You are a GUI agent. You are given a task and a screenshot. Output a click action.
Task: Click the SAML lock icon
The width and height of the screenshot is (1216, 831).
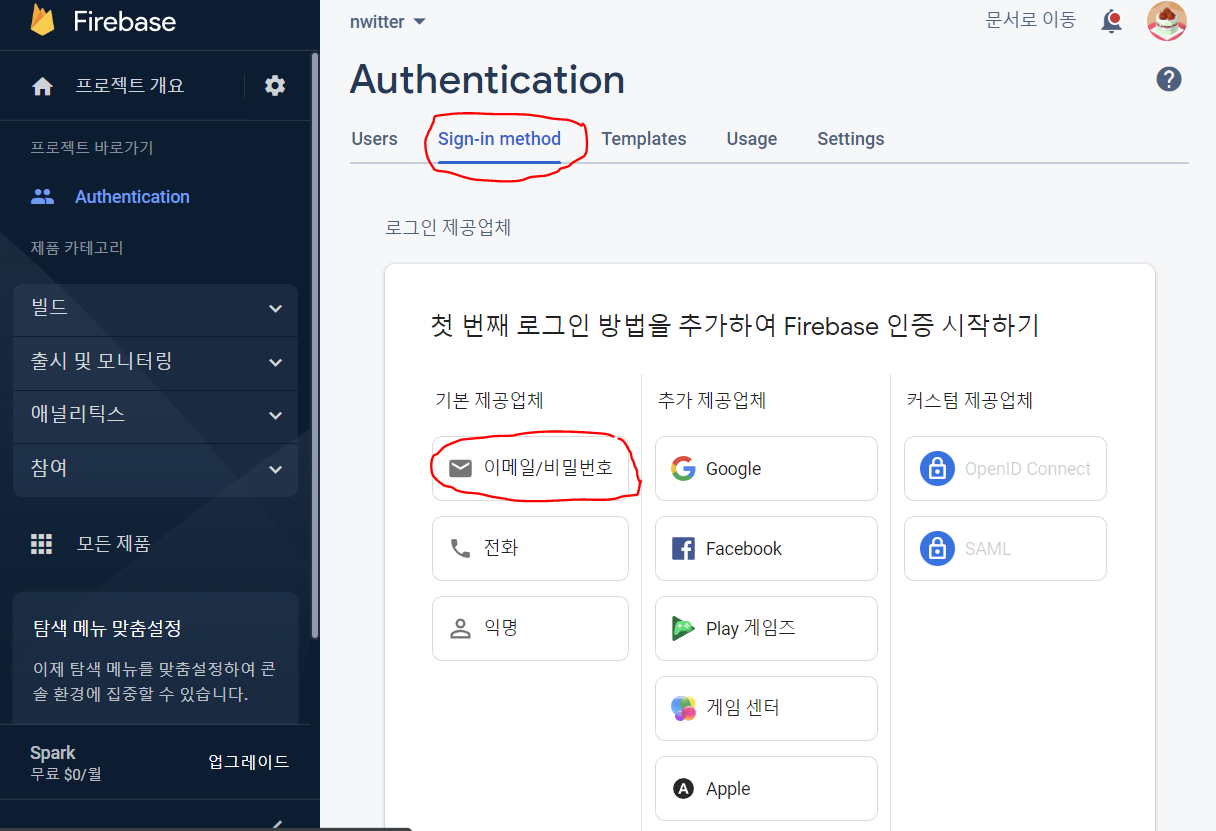tap(937, 548)
